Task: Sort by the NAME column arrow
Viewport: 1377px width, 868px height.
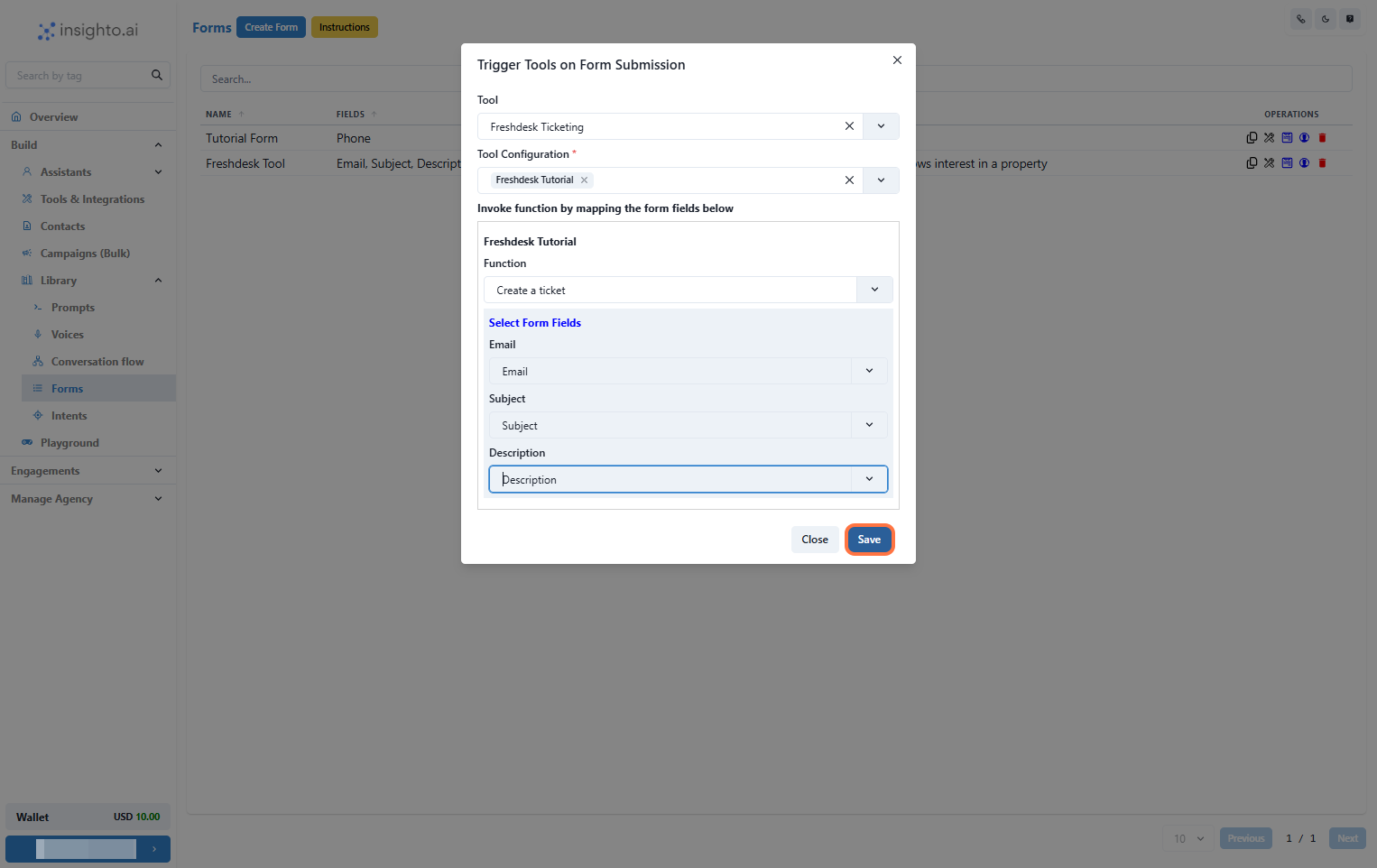Action: 242,114
